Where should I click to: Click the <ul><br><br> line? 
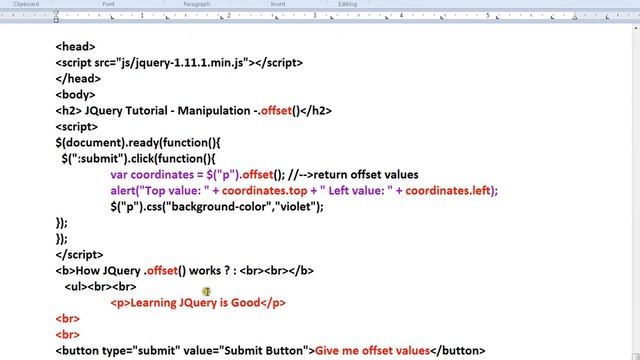click(x=100, y=287)
